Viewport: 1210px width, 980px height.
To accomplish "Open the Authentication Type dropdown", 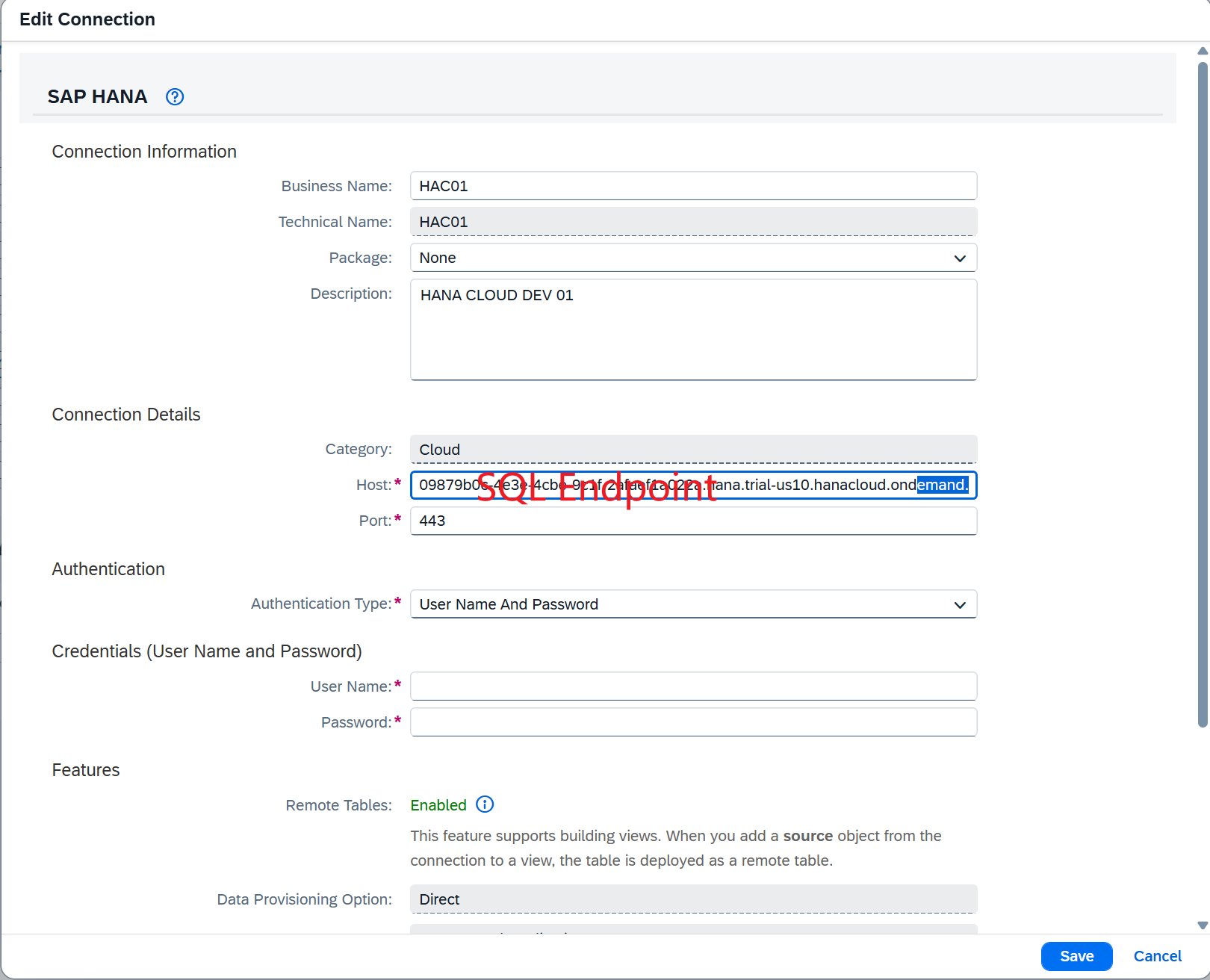I will click(693, 604).
